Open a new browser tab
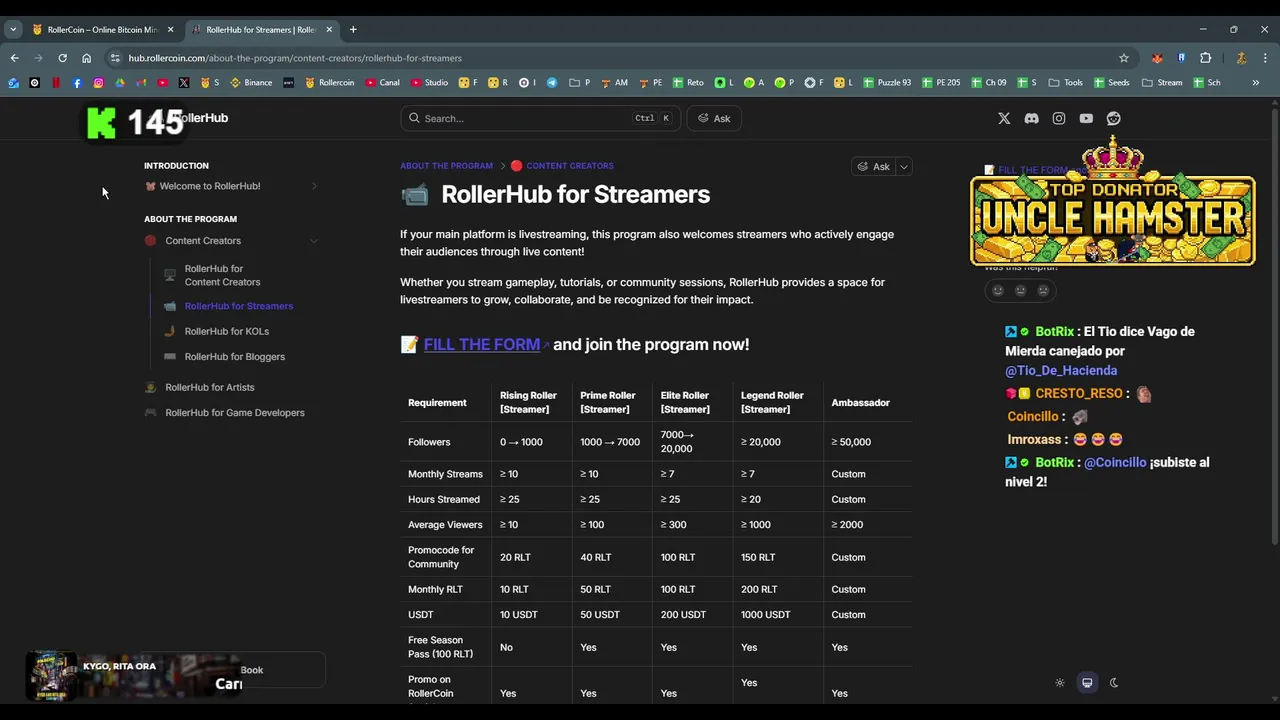 point(353,30)
